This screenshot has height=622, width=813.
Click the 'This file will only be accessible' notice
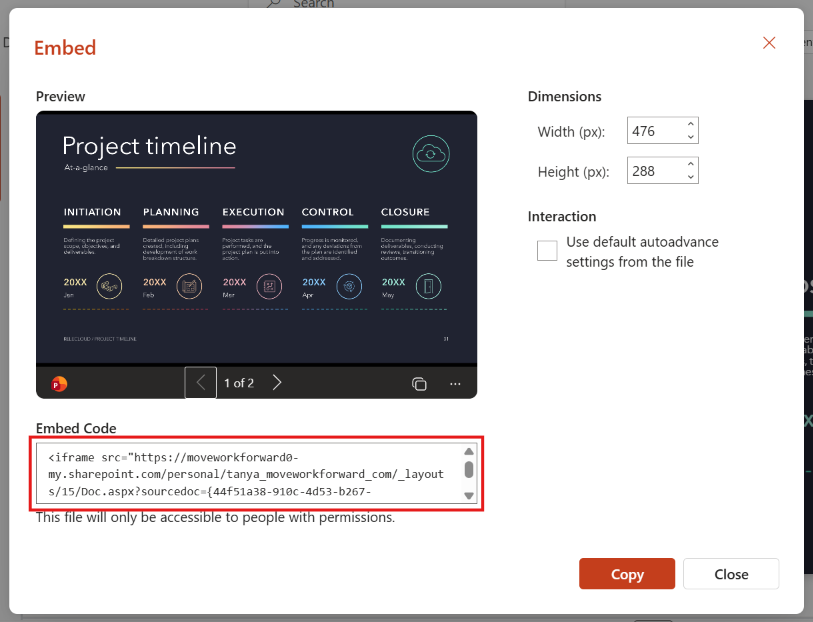coord(215,517)
